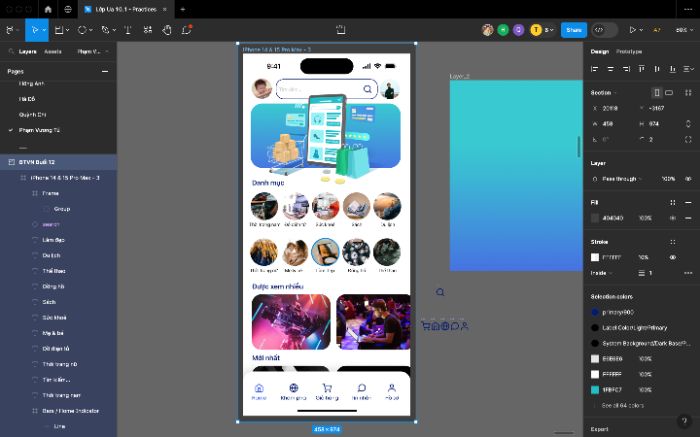700x437 pixels.
Task: Switch to the Design tab
Action: (599, 52)
